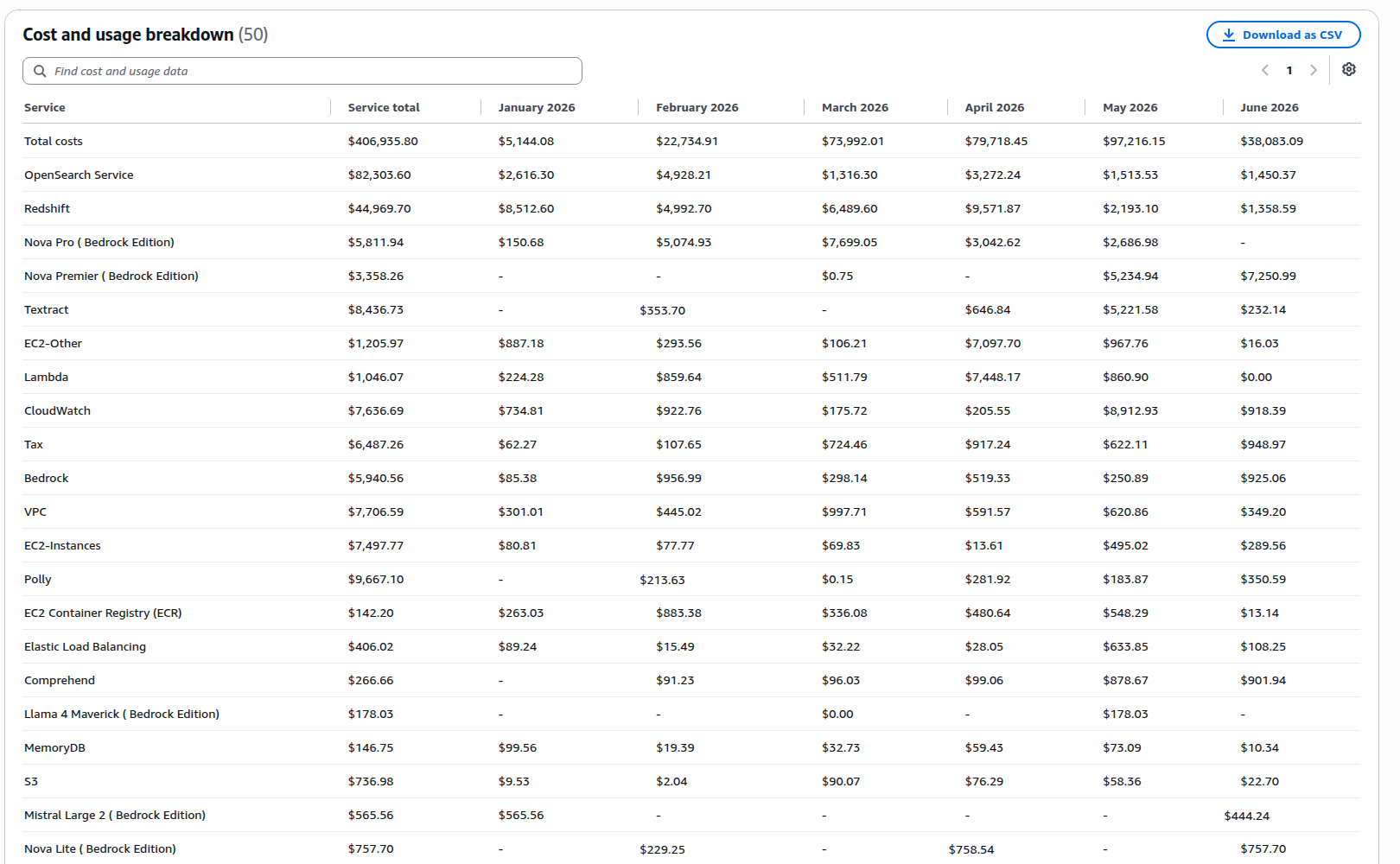Screen dimensions: 1400x864
Task: Click the Tax row label
Action: point(33,444)
